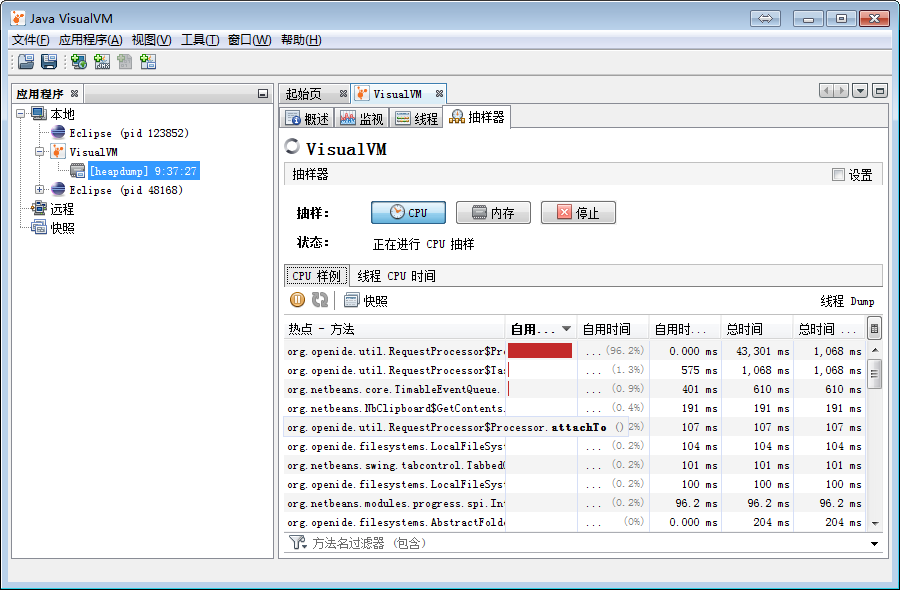Image resolution: width=900 pixels, height=590 pixels.
Task: Open the 文件(F) menu
Action: 30,40
